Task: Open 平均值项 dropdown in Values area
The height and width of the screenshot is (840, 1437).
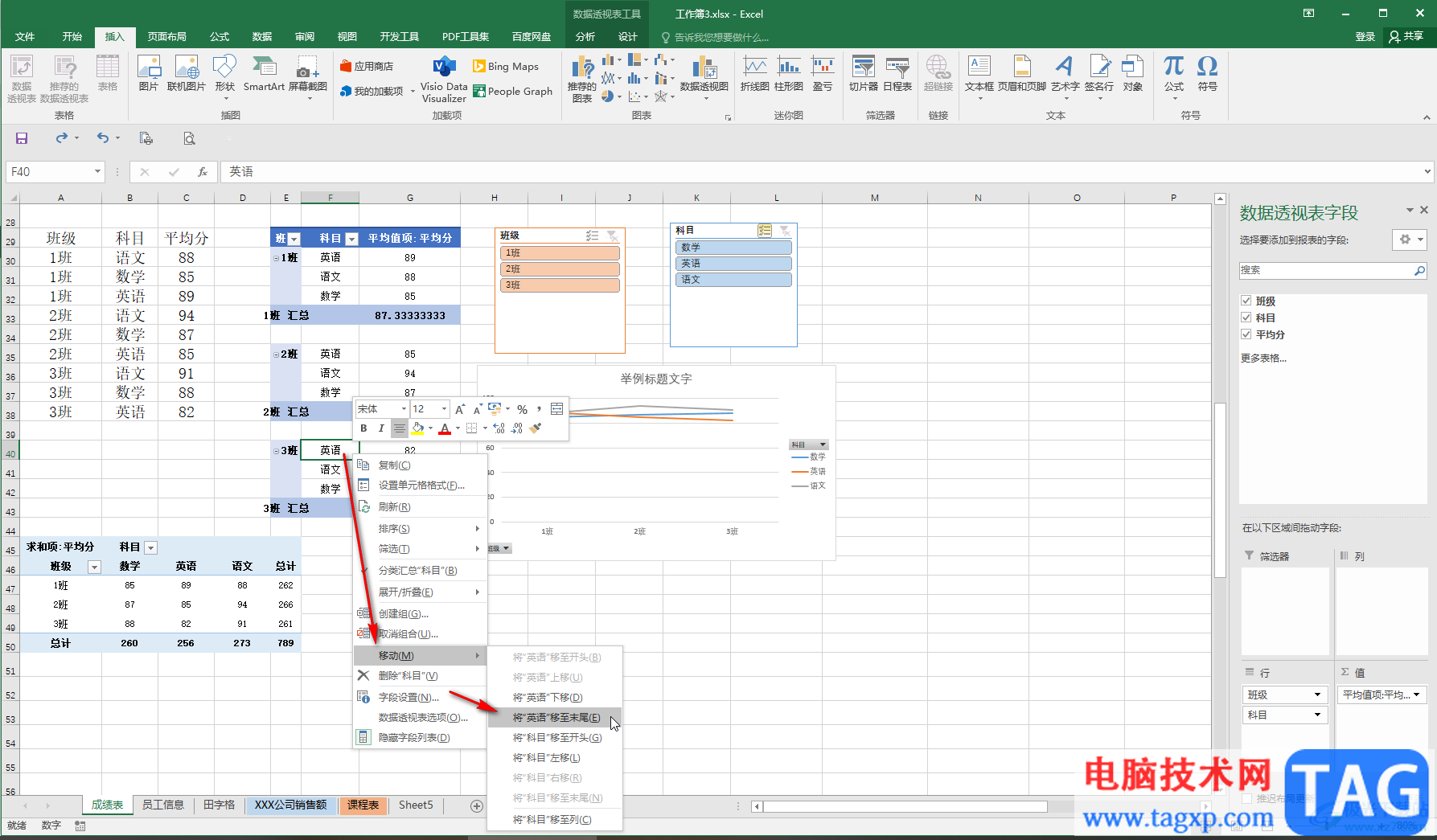Action: pyautogui.click(x=1416, y=695)
